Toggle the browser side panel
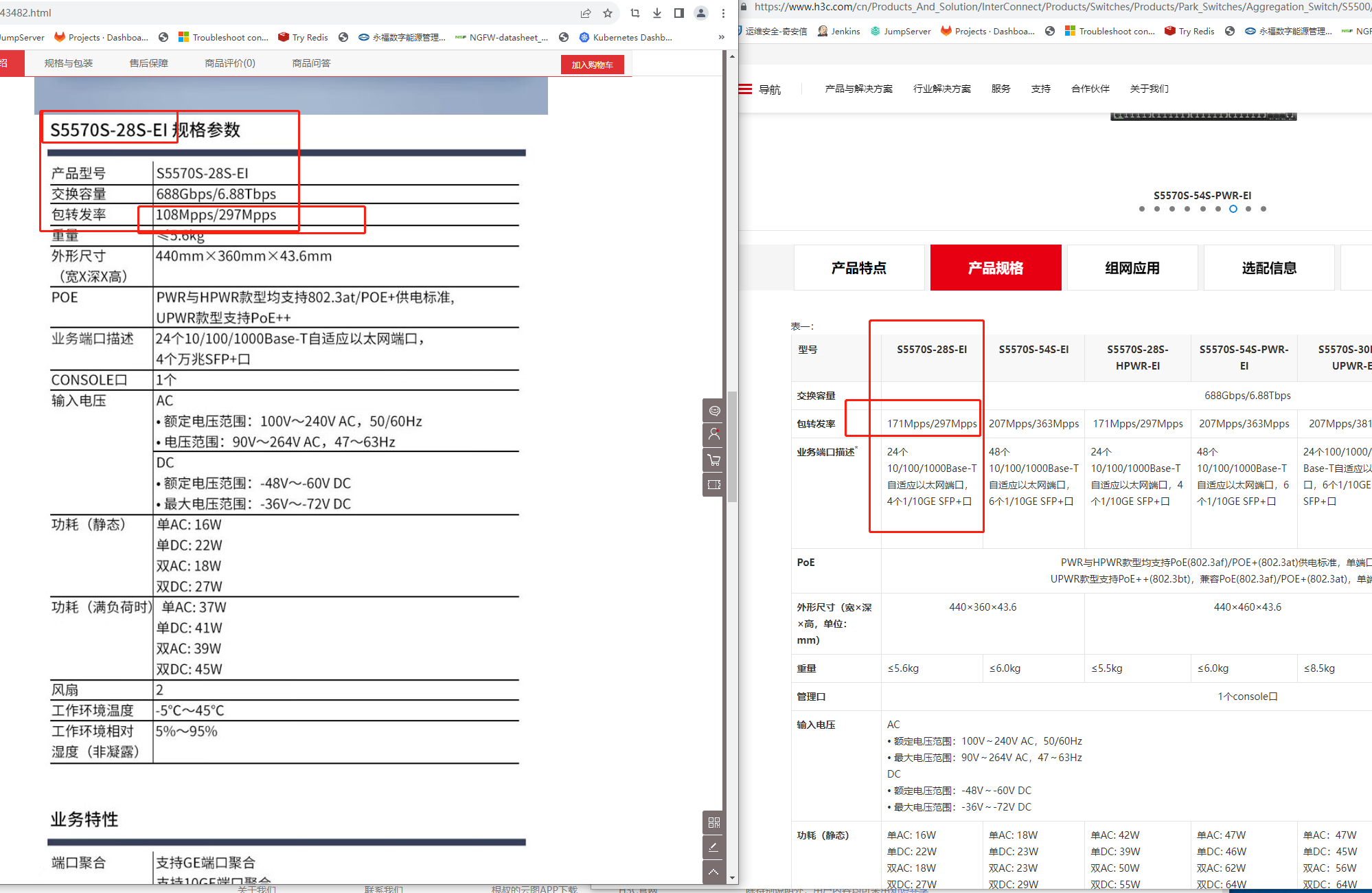The image size is (1372, 893). pyautogui.click(x=679, y=13)
